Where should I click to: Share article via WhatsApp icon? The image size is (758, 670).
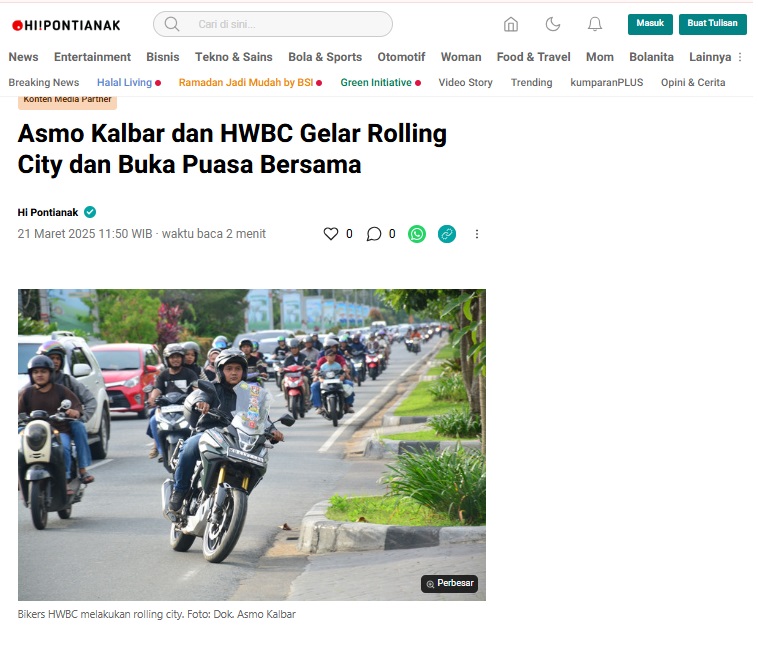pyautogui.click(x=417, y=234)
